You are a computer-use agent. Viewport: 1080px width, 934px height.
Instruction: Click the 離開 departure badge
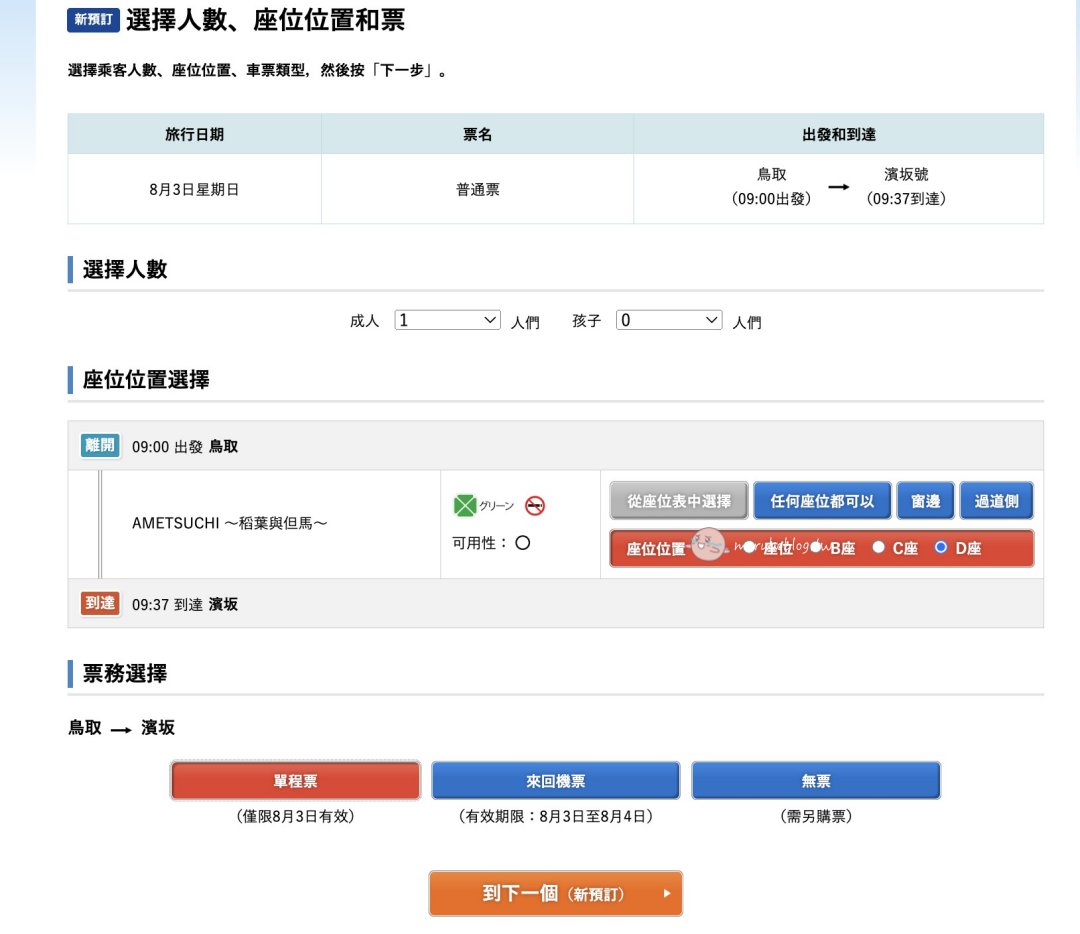pyautogui.click(x=100, y=446)
